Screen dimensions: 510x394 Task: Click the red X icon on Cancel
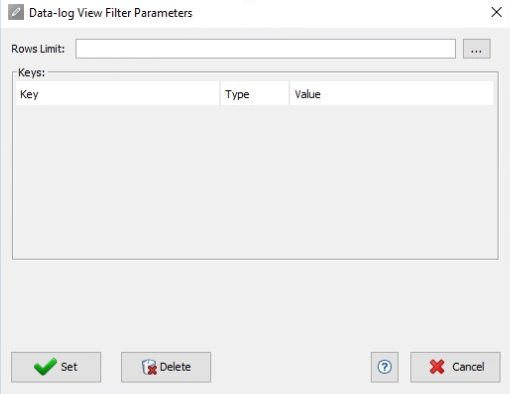(437, 367)
